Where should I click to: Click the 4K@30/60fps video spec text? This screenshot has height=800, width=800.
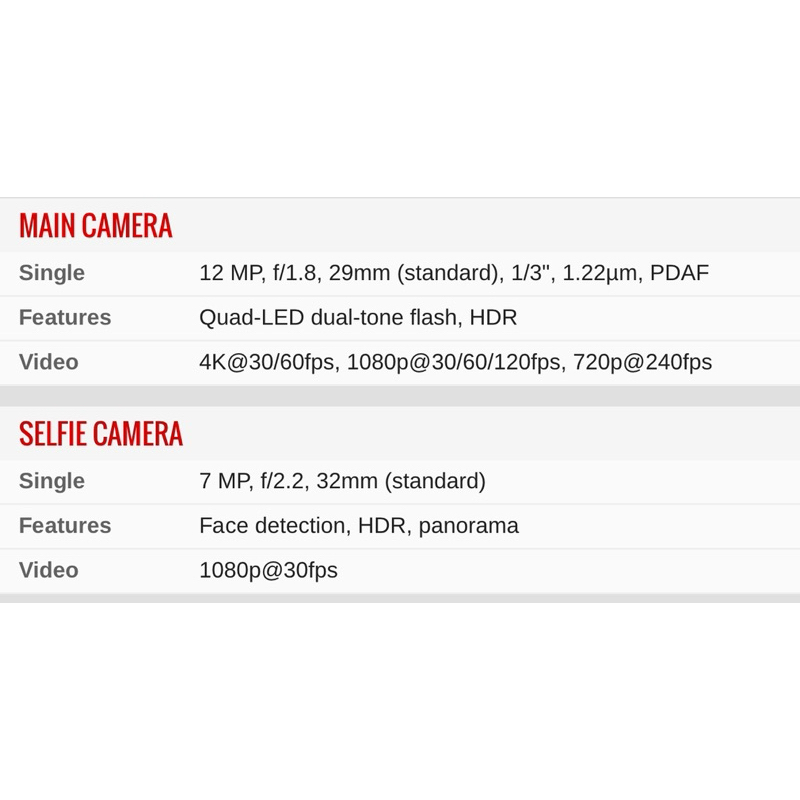[x=269, y=362]
